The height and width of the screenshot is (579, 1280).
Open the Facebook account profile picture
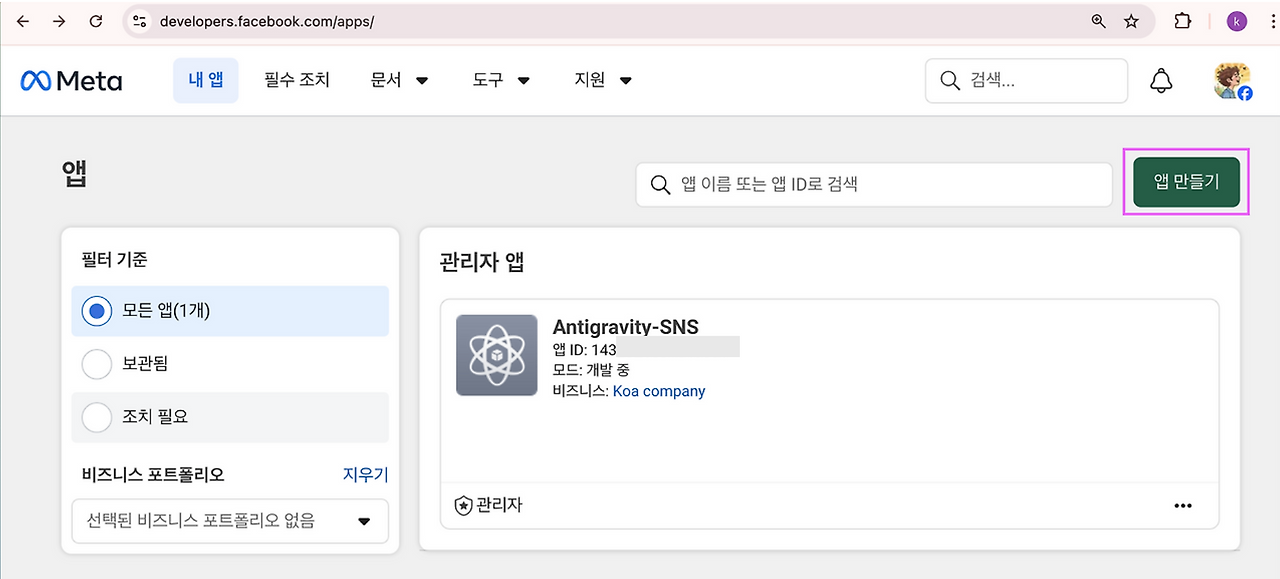pos(1232,81)
